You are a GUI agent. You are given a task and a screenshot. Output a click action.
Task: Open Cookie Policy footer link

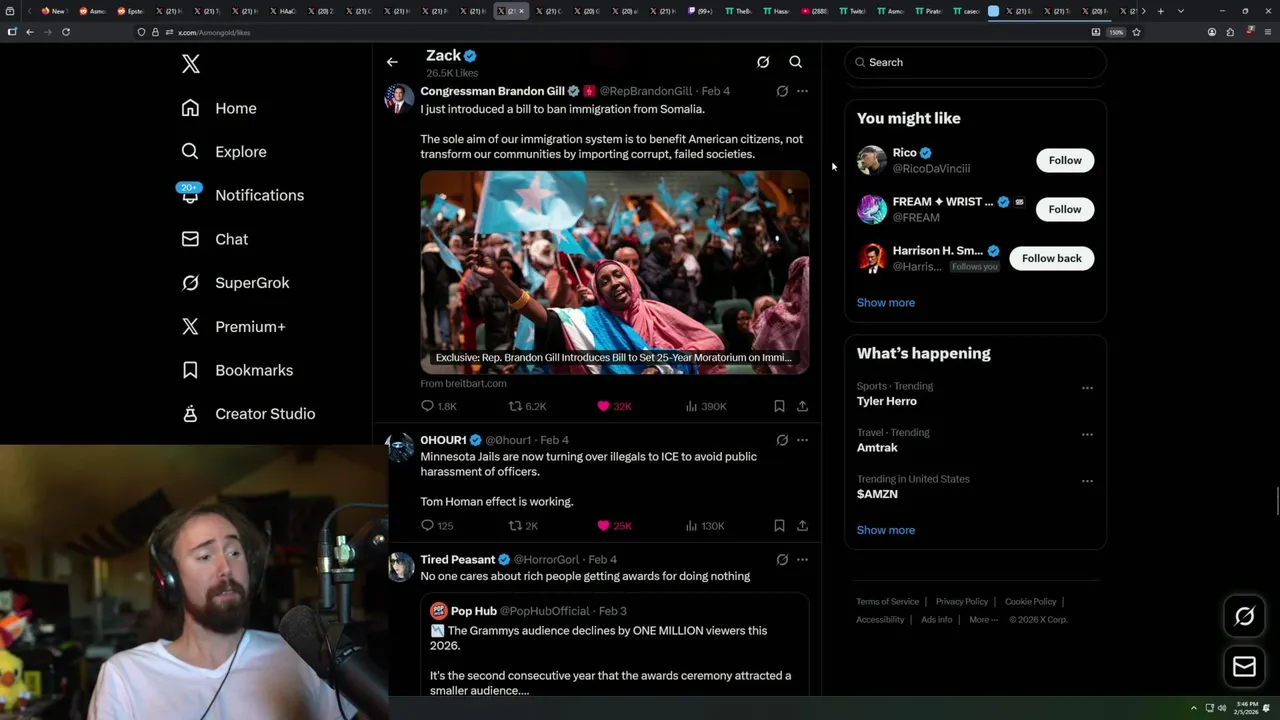(1031, 602)
